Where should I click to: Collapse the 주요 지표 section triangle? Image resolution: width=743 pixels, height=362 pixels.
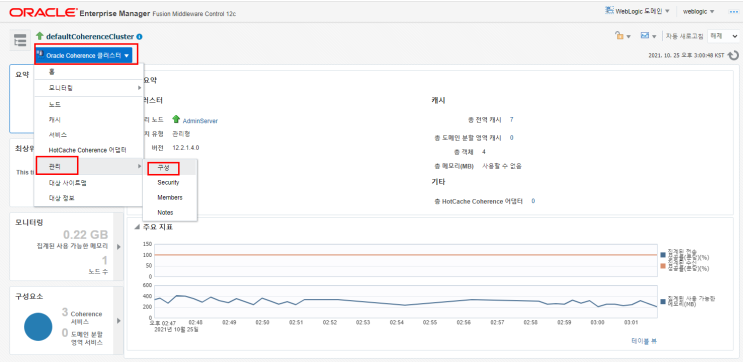click(x=137, y=227)
